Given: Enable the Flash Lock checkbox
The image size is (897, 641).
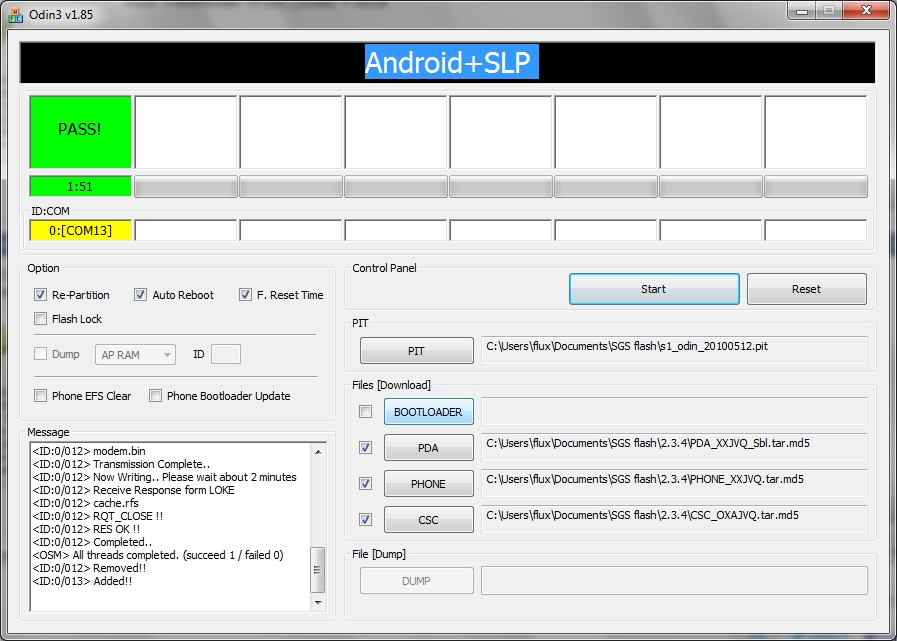Looking at the screenshot, I should pyautogui.click(x=40, y=319).
